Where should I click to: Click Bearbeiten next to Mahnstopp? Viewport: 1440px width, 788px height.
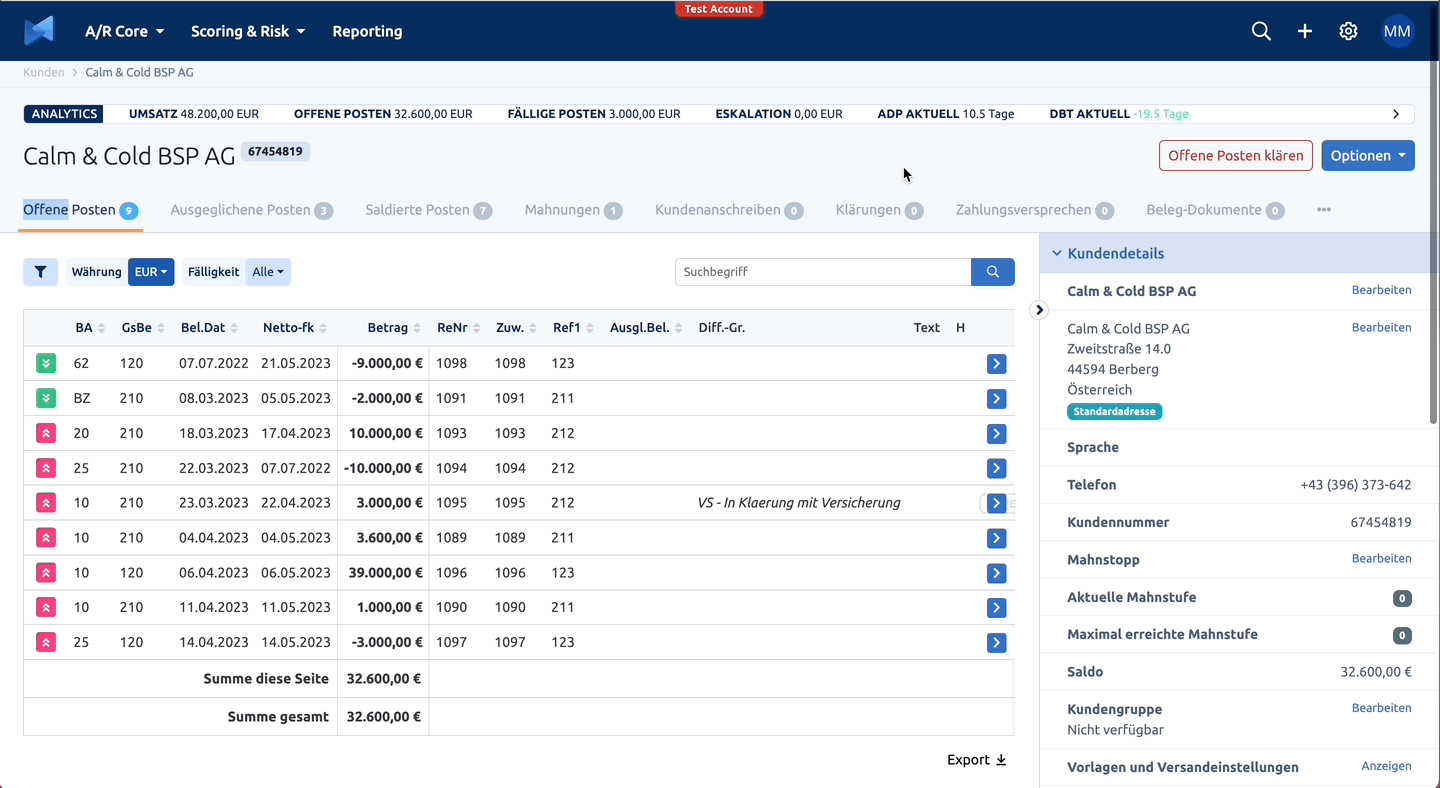point(1382,559)
